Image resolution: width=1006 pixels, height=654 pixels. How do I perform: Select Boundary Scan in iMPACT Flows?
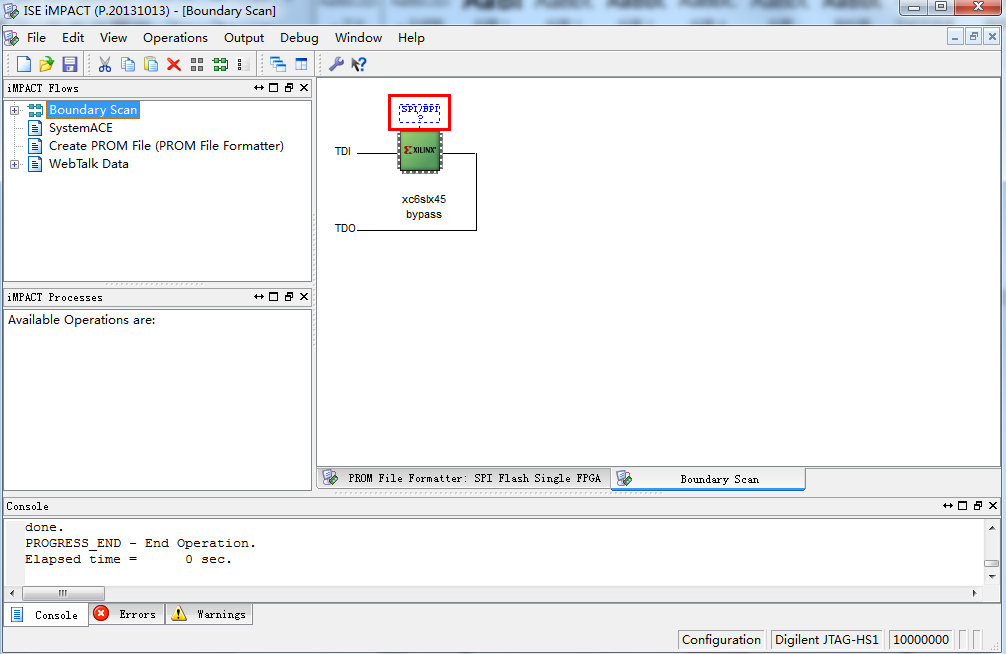93,110
